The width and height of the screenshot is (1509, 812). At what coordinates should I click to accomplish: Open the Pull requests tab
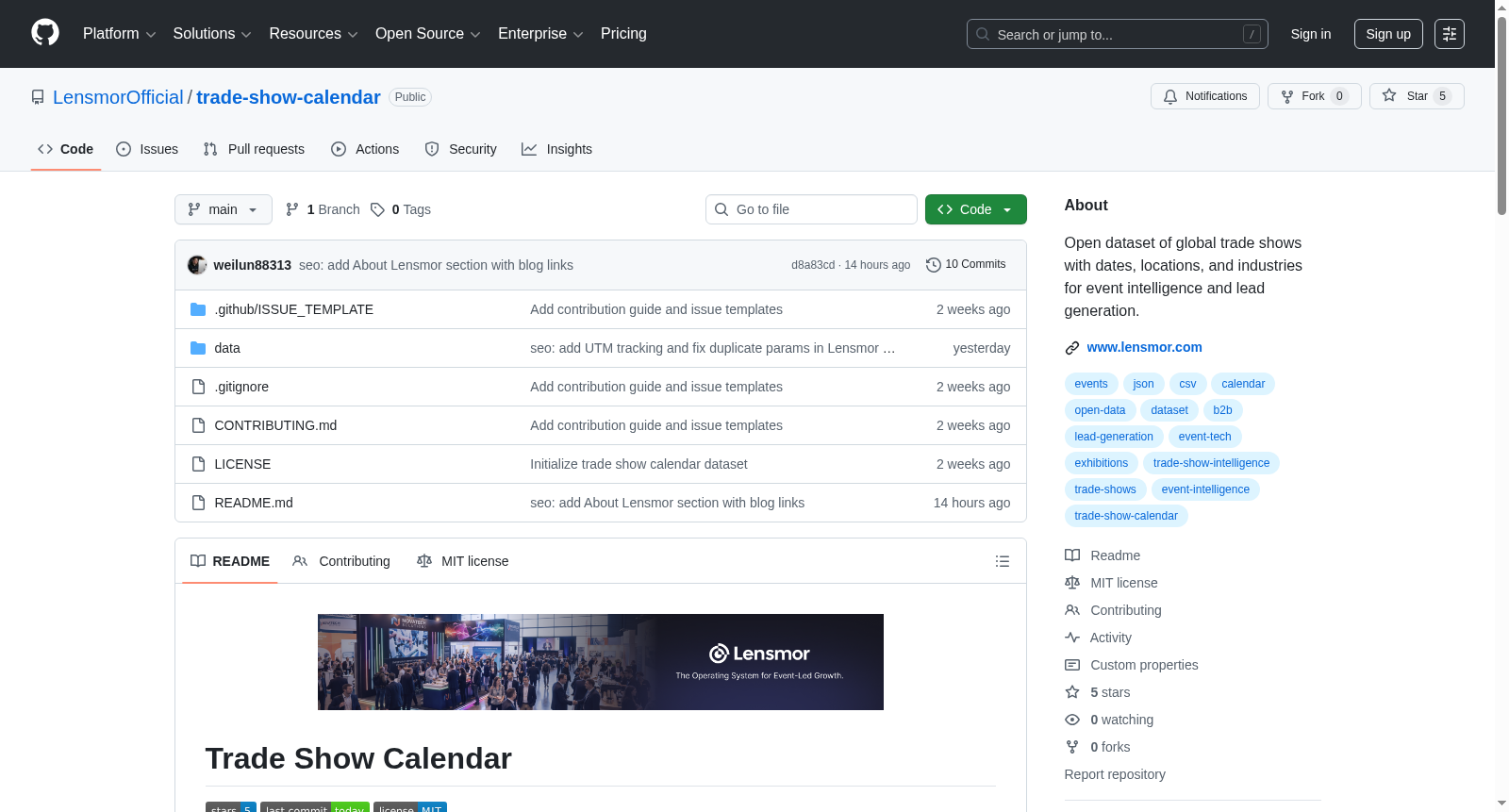pos(254,149)
